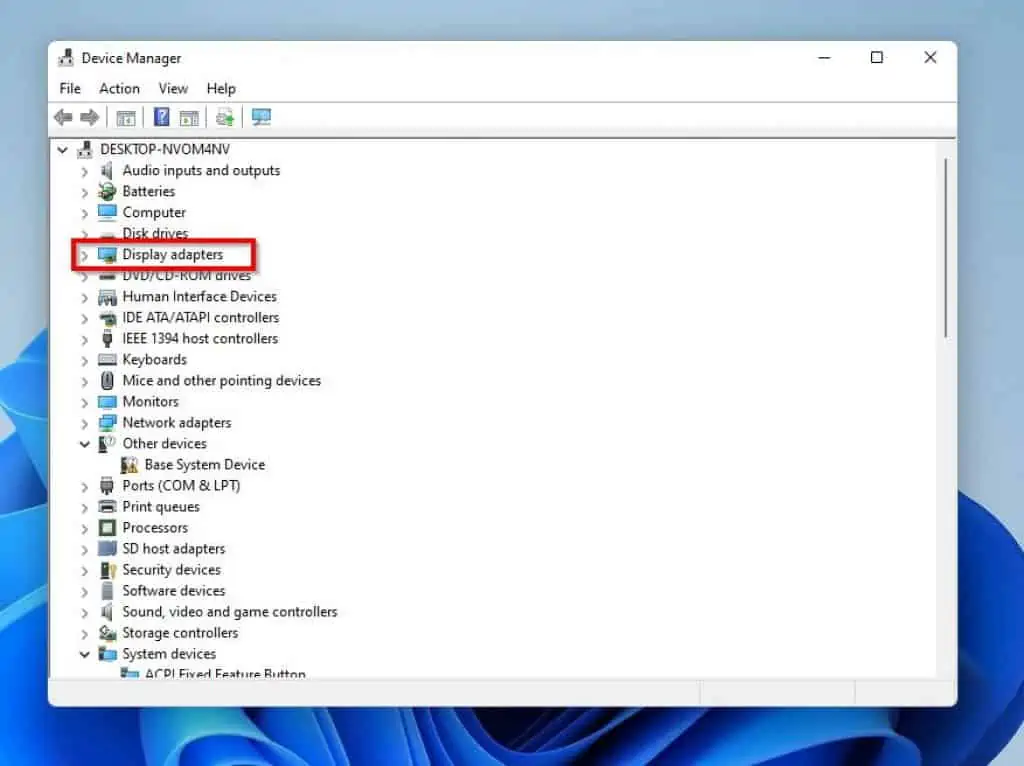Click the Device Manager title bar icon
This screenshot has width=1024, height=766.
(66, 57)
